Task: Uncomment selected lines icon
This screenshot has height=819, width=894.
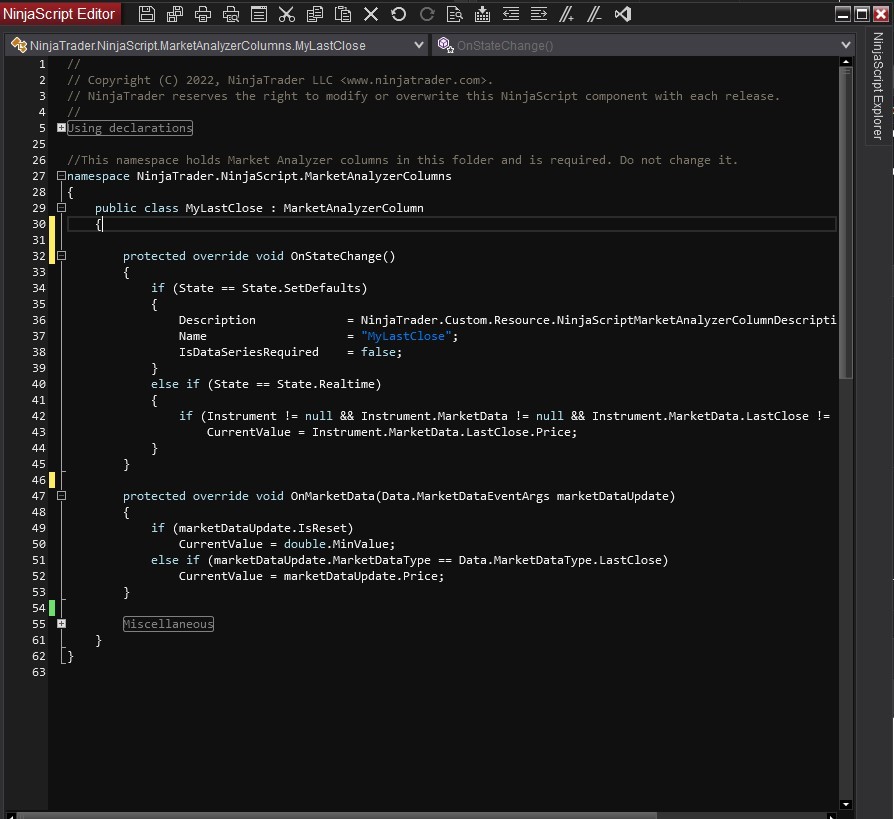Action: pyautogui.click(x=595, y=14)
